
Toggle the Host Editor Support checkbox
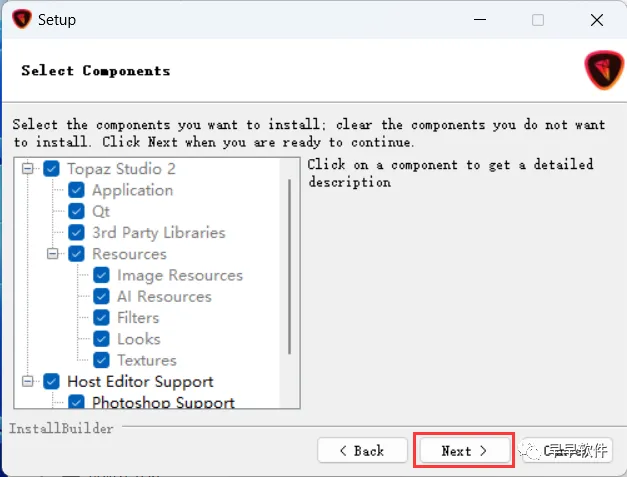point(51,381)
